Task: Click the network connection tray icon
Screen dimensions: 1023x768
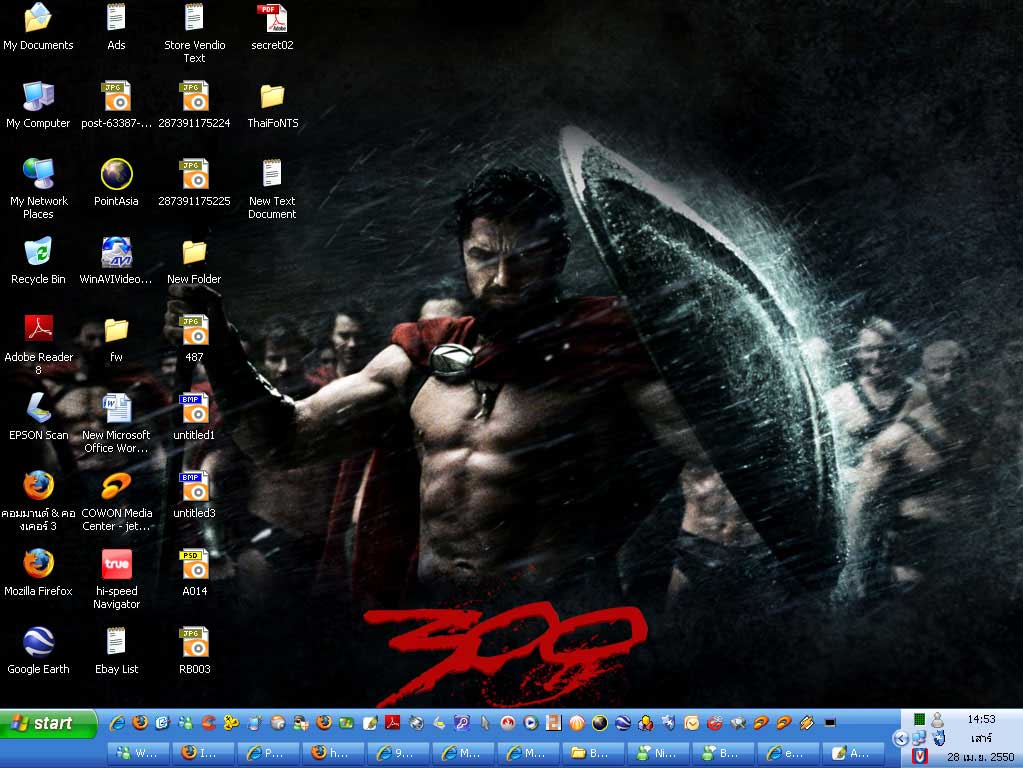Action: tap(919, 738)
